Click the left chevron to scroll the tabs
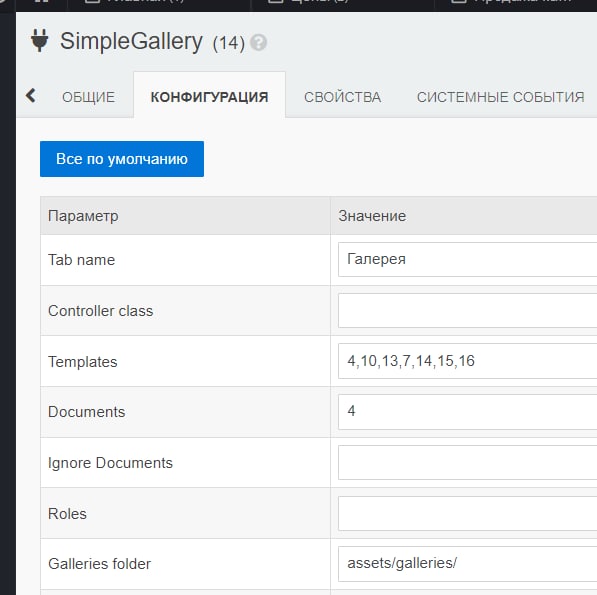Image resolution: width=597 pixels, height=595 pixels. (x=31, y=95)
